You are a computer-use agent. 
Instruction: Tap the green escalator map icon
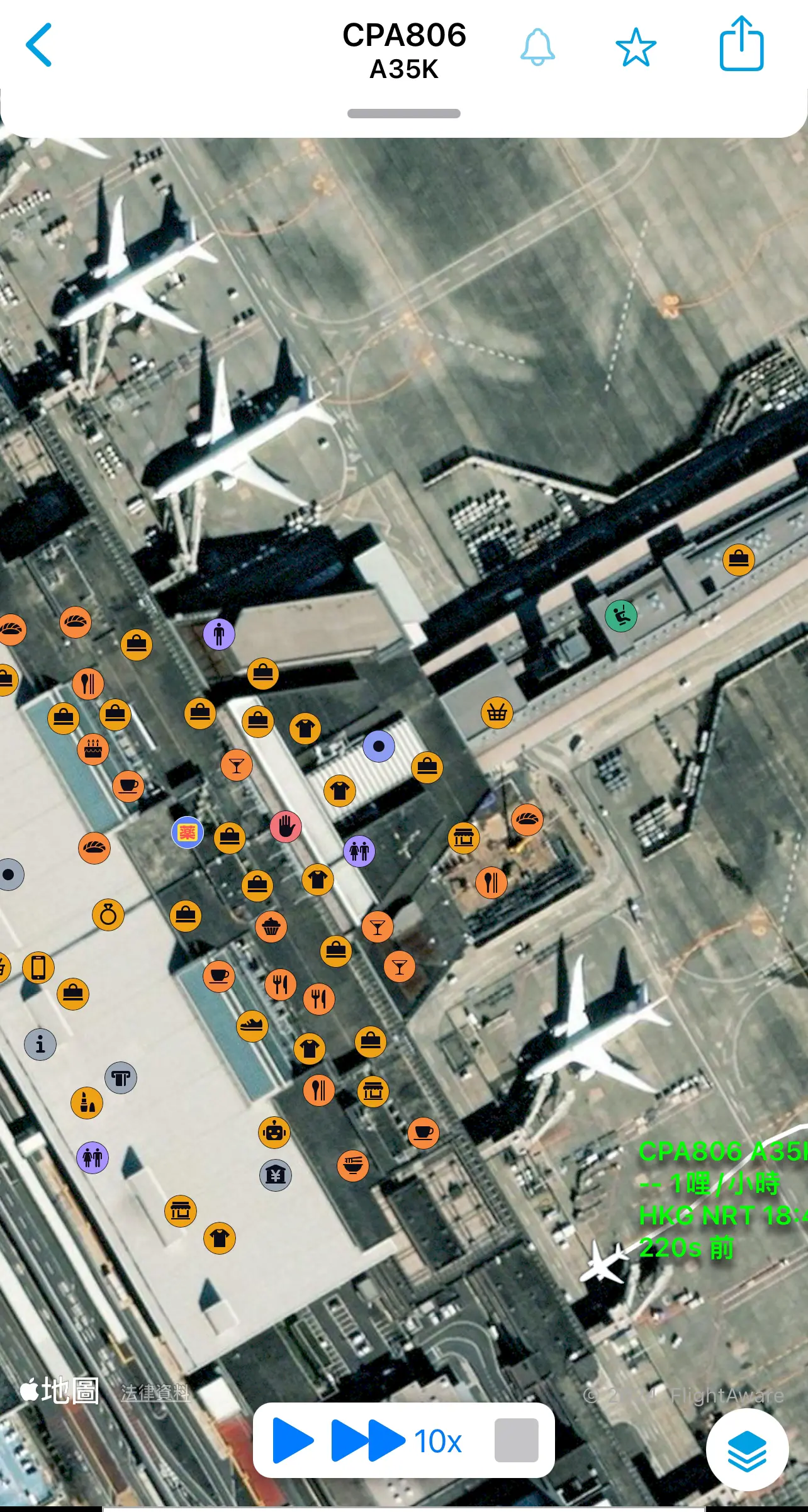(x=621, y=615)
